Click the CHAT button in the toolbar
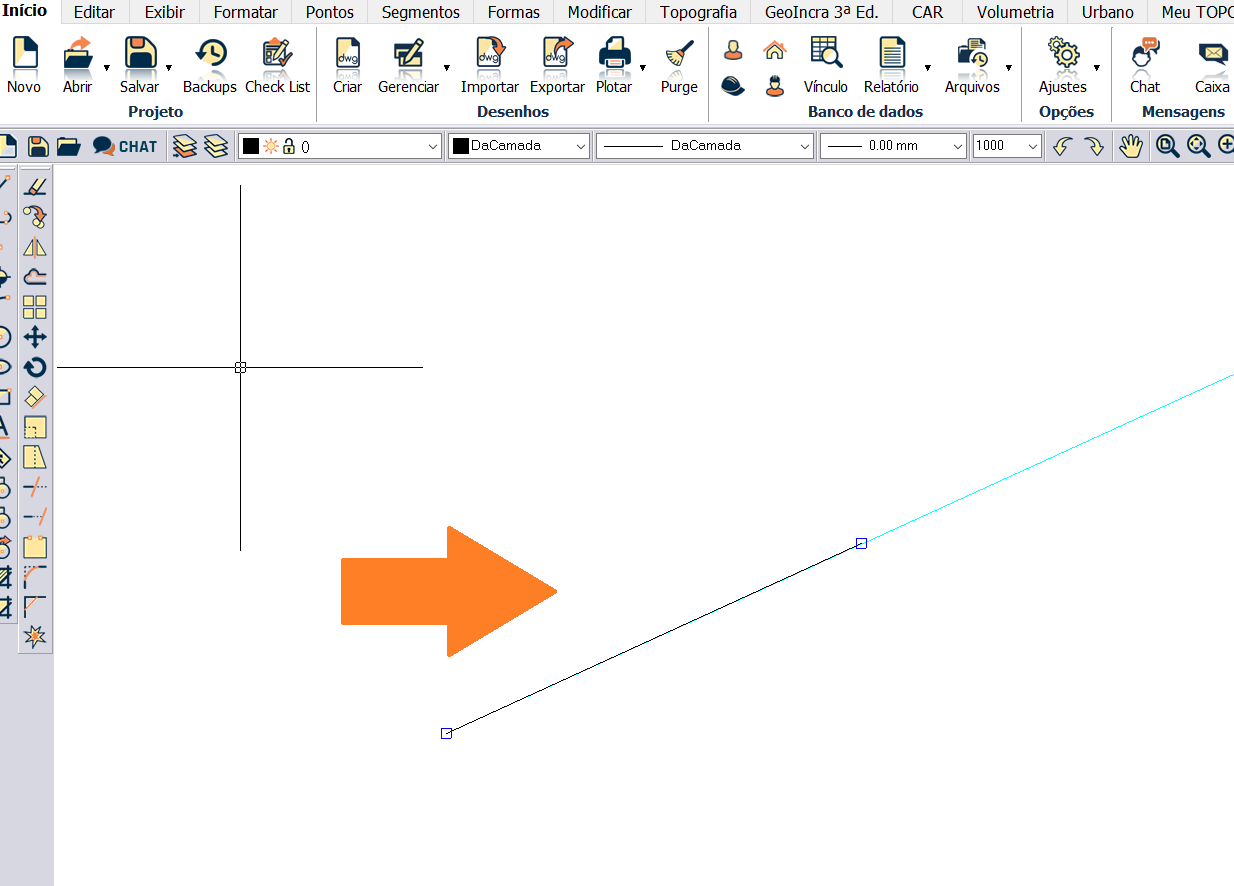The image size is (1234, 886). coord(126,146)
